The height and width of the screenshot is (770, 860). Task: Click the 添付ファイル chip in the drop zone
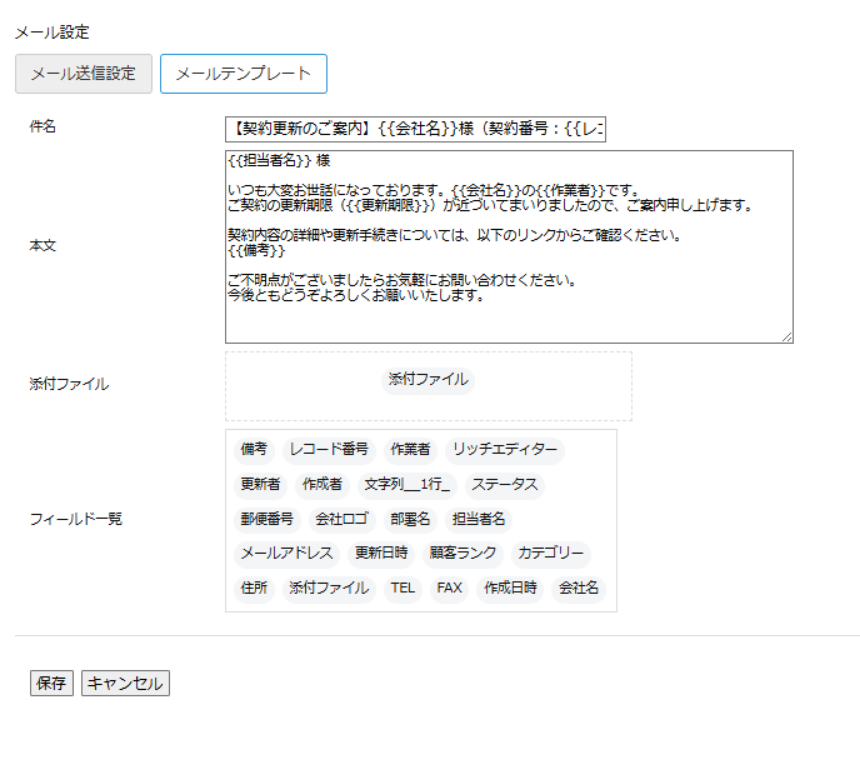428,380
